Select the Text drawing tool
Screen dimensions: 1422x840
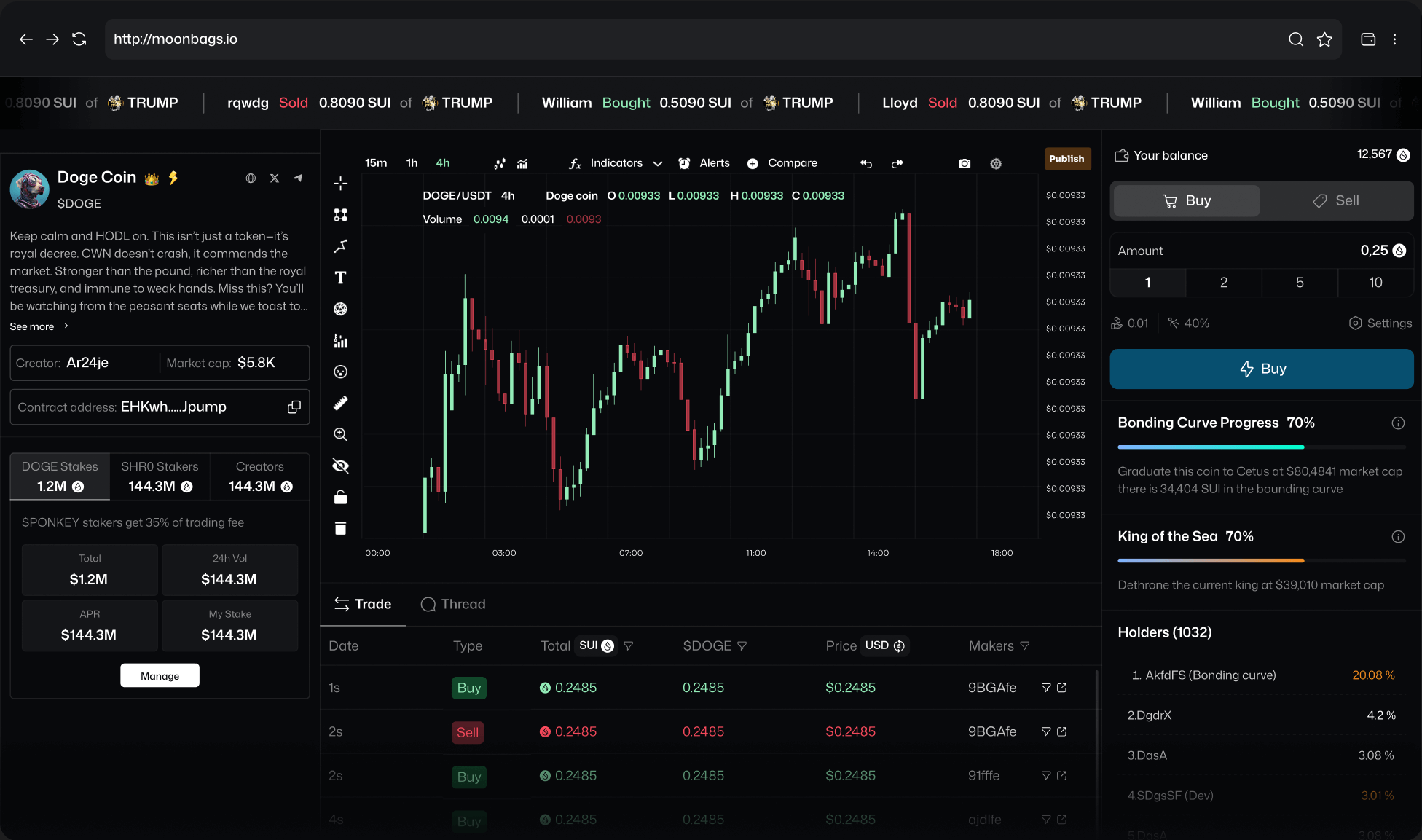340,278
